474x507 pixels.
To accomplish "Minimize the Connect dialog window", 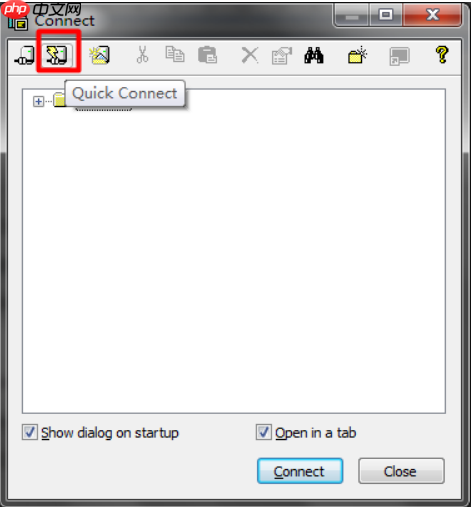I will (x=352, y=15).
